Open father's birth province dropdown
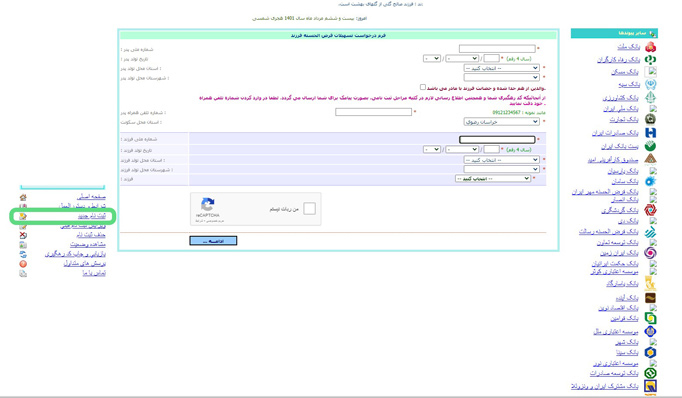 501,68
